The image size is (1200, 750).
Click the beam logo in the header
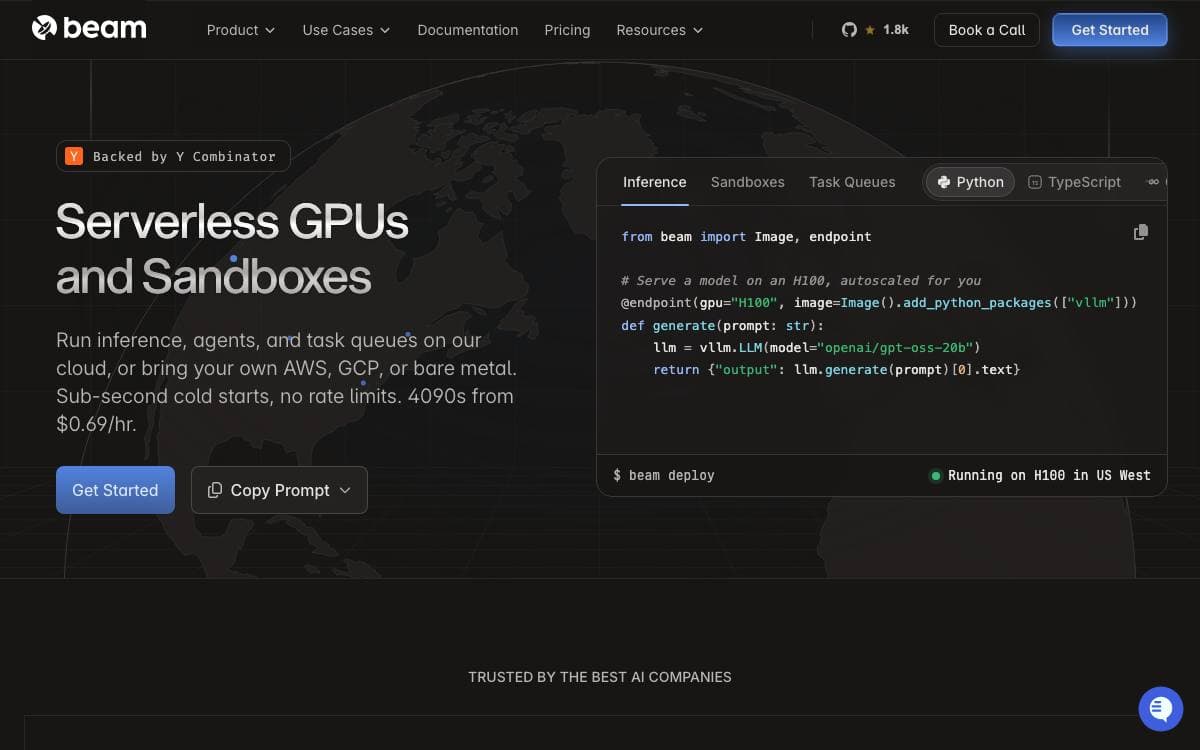[89, 29]
